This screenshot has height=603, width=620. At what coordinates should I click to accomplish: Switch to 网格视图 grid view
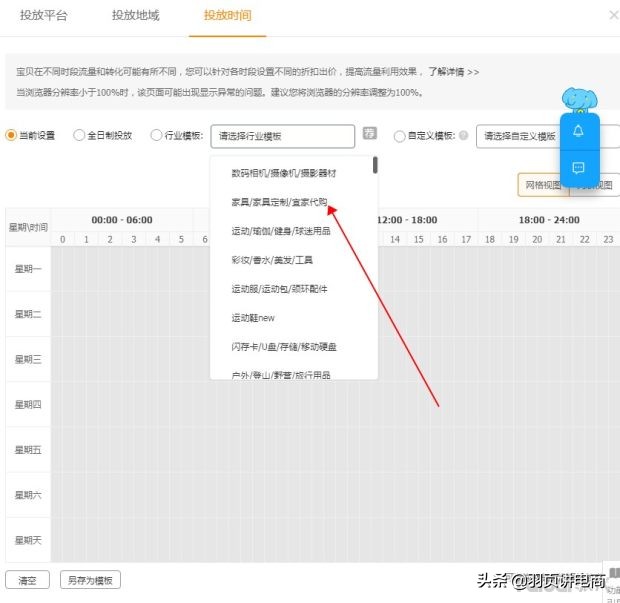543,185
